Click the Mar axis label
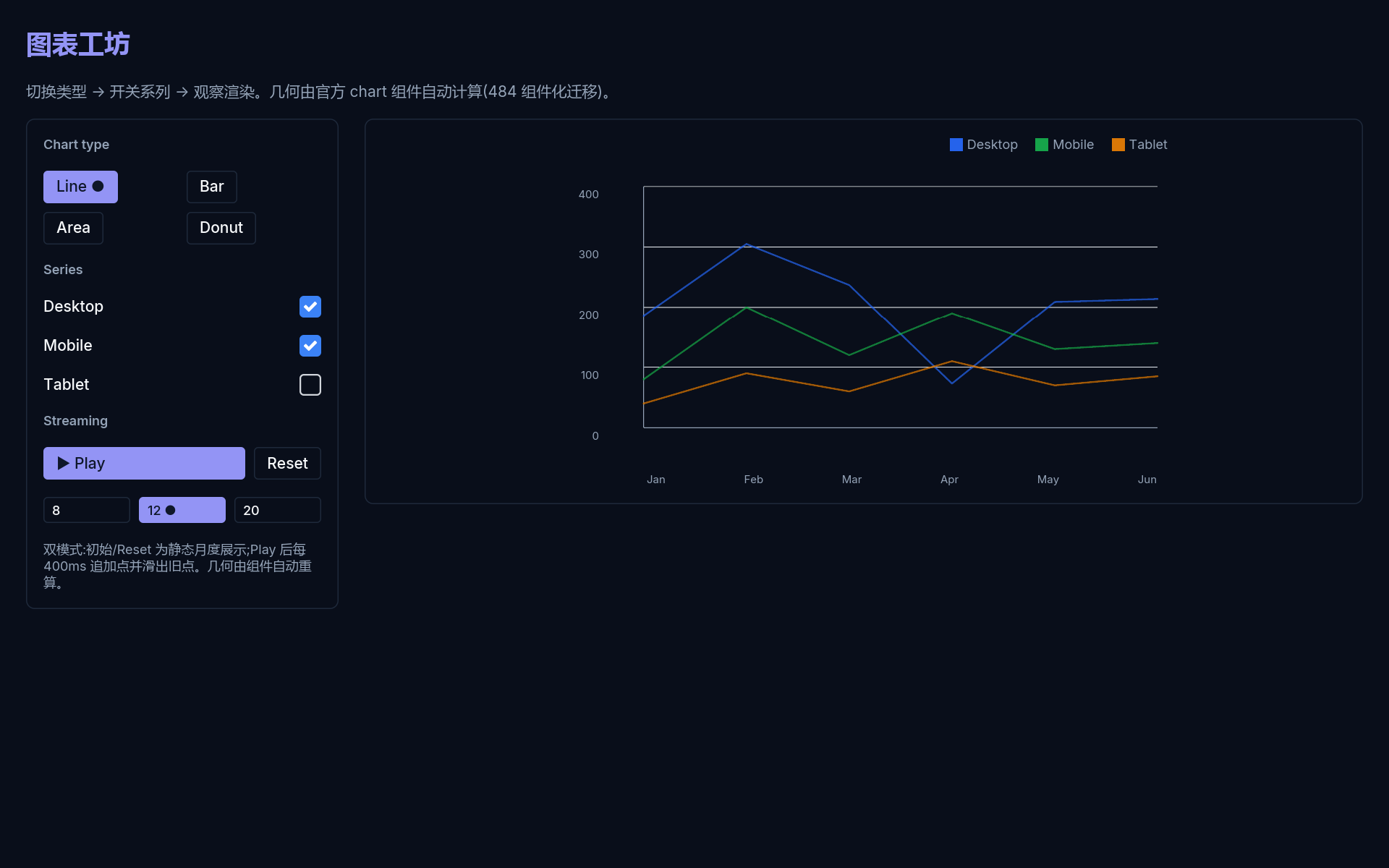Viewport: 1389px width, 868px height. click(x=851, y=480)
